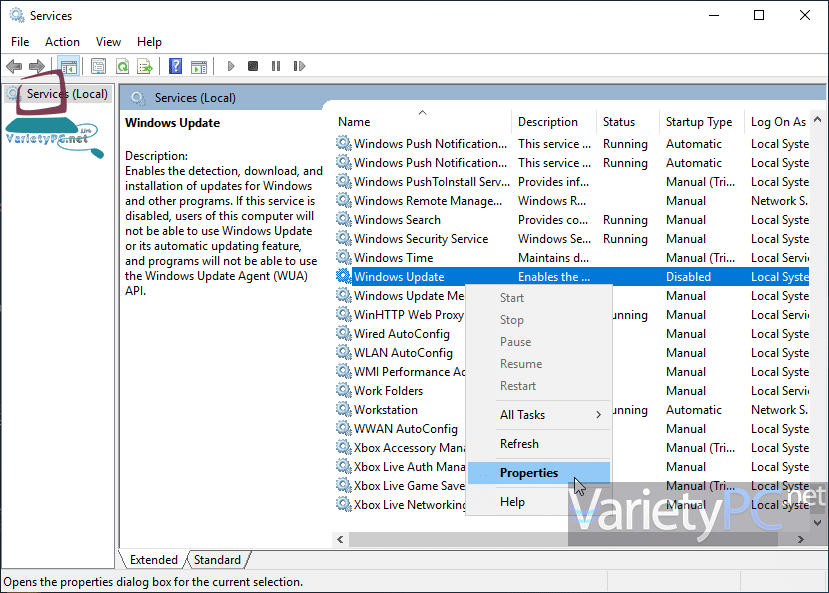
Task: Click gear icon beside Wired AutoConfig
Action: pyautogui.click(x=344, y=333)
